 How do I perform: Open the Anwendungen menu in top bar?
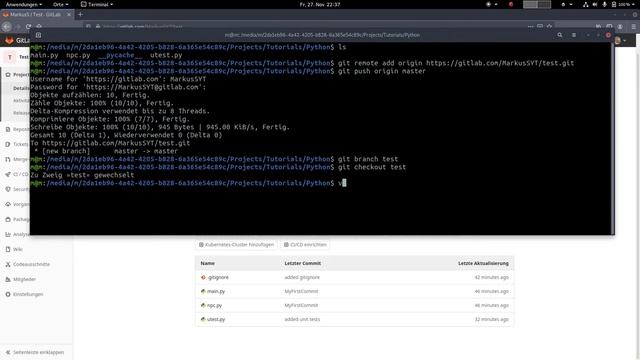(x=24, y=4)
